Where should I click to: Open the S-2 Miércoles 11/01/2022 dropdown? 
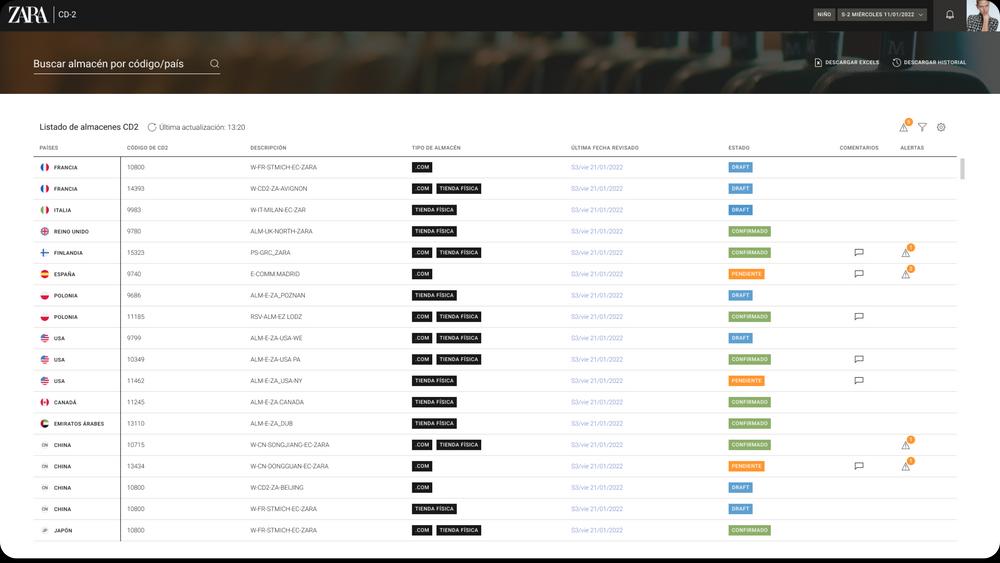click(882, 14)
